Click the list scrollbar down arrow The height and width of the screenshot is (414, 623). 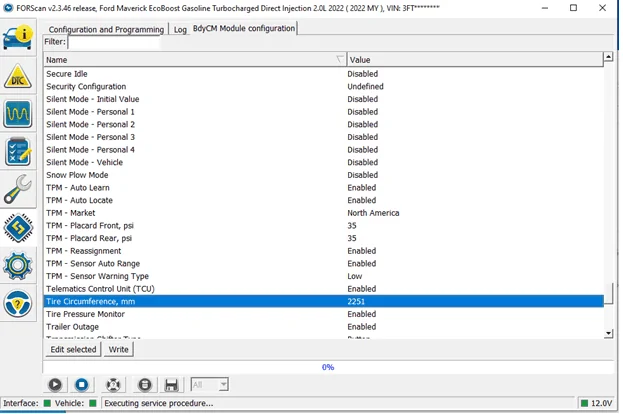(608, 333)
